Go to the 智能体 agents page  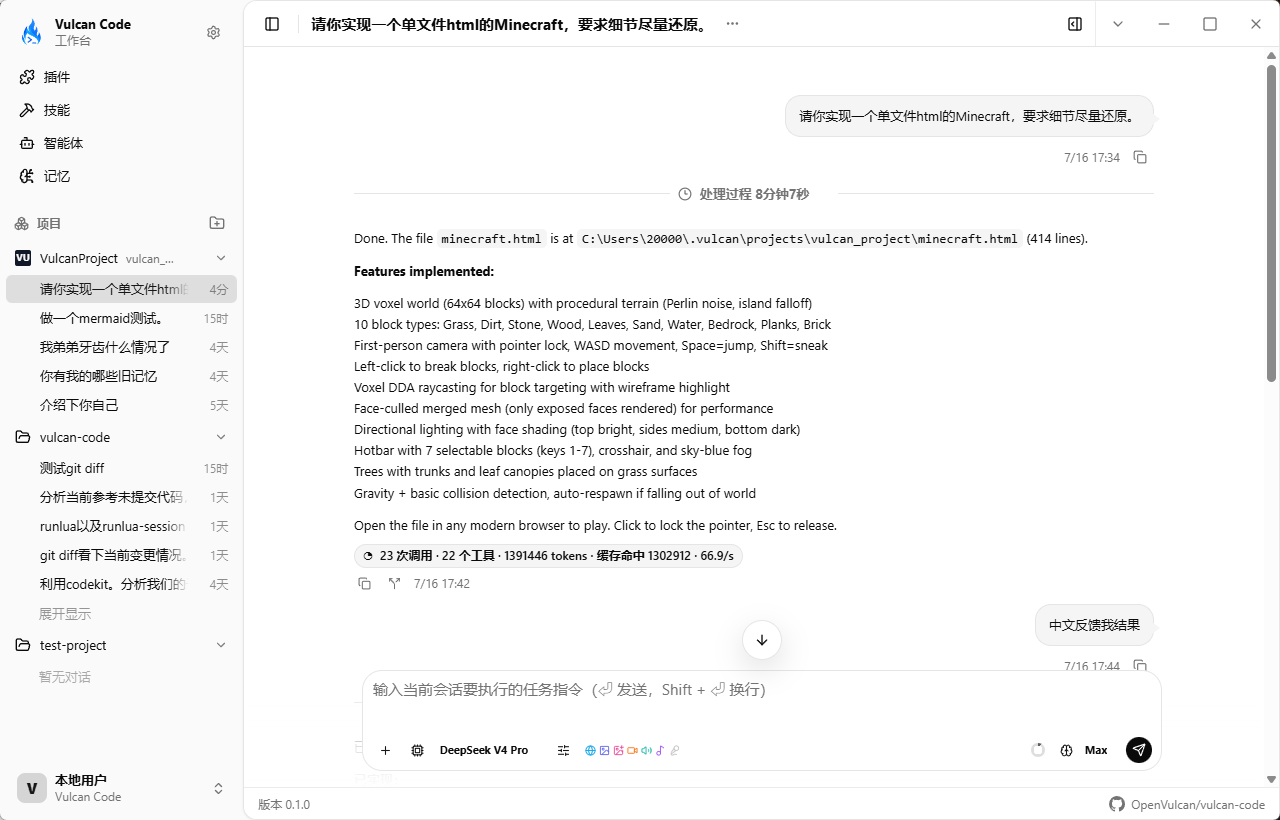pos(121,143)
